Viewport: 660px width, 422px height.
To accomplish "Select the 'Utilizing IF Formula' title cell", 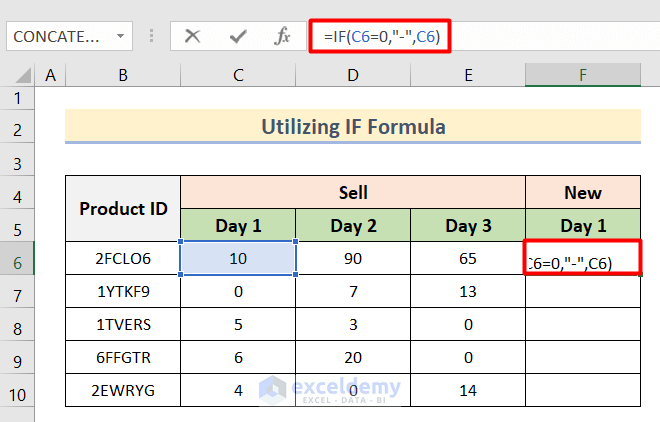I will pos(353,127).
